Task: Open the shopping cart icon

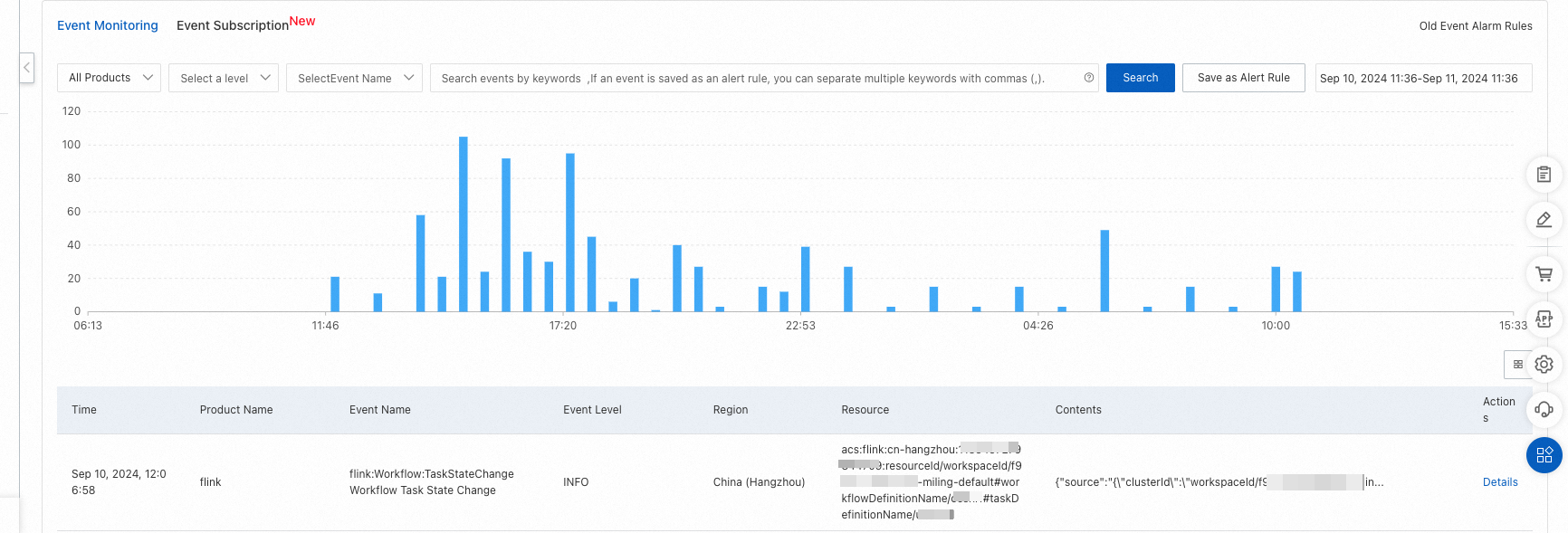Action: click(x=1544, y=273)
